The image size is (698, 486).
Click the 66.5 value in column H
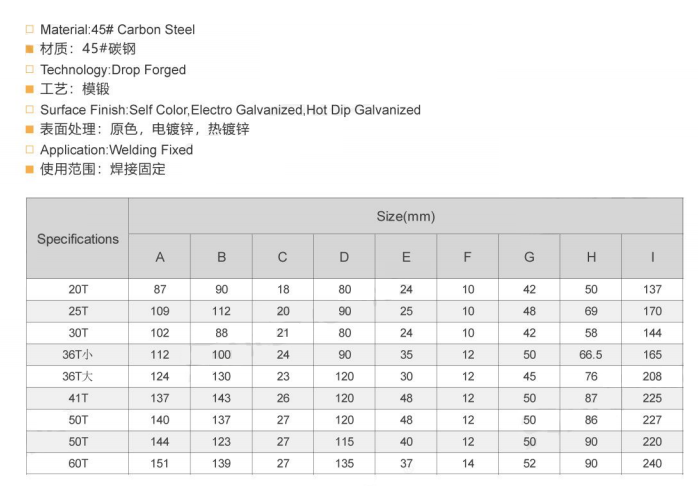click(591, 355)
